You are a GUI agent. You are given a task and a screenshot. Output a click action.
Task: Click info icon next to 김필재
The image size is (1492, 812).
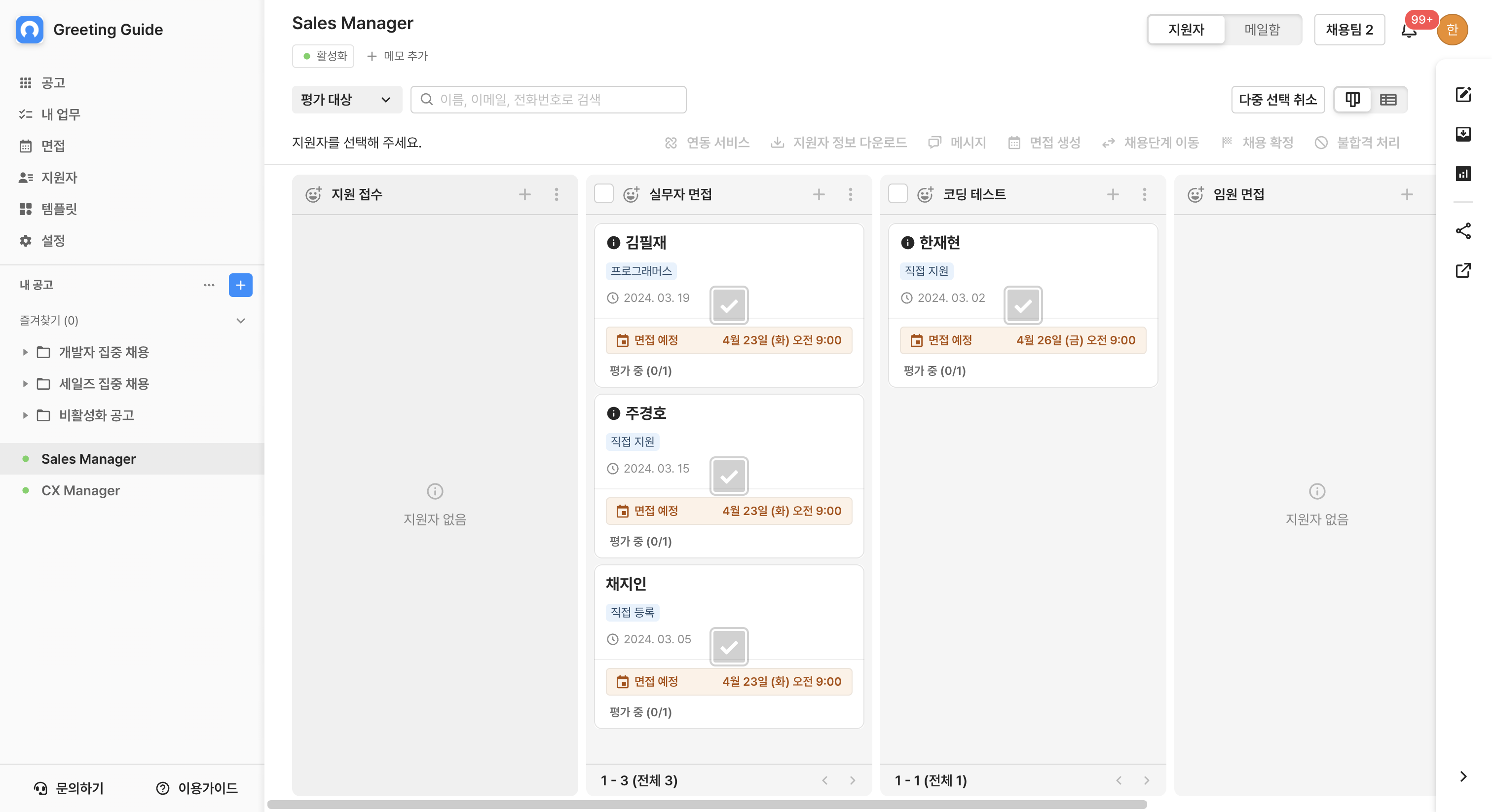[x=613, y=243]
